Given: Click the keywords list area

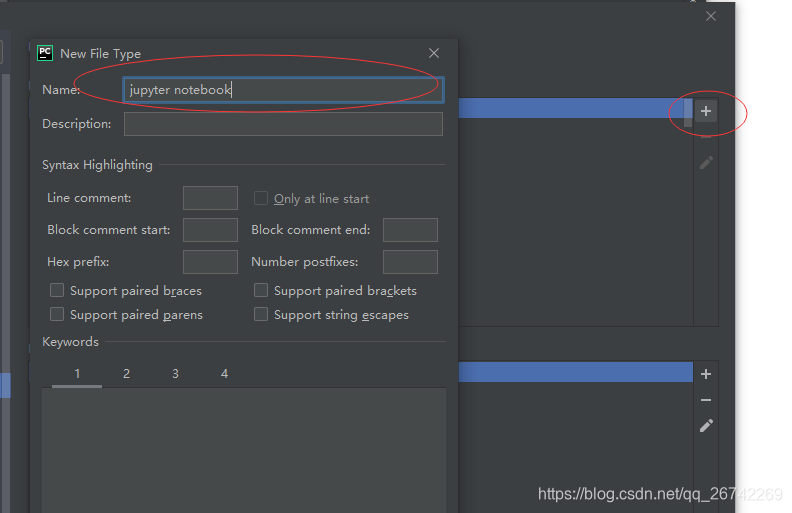Looking at the screenshot, I should (244, 450).
